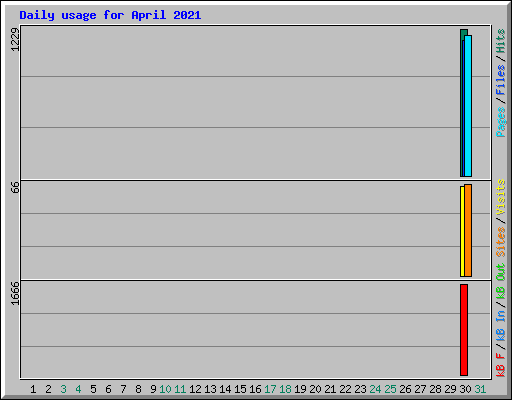
Task: Click the yellow Visits bar
Action: coord(462,231)
